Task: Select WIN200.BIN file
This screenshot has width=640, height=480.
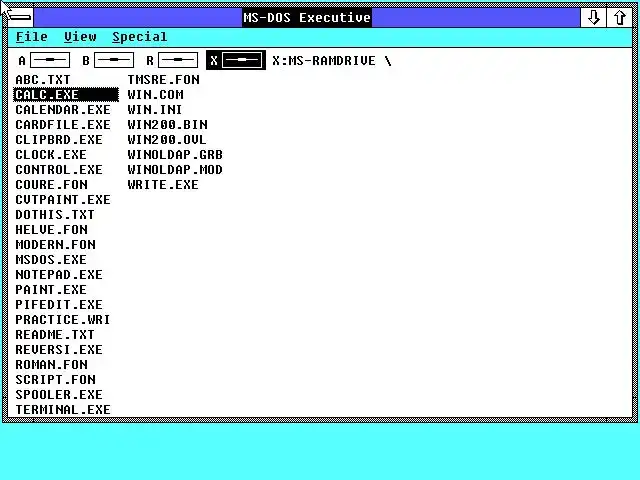Action: 167,125
